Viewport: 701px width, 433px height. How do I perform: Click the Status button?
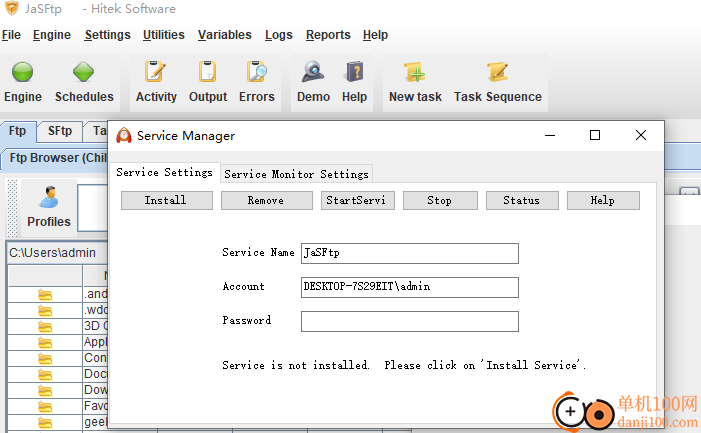(522, 200)
